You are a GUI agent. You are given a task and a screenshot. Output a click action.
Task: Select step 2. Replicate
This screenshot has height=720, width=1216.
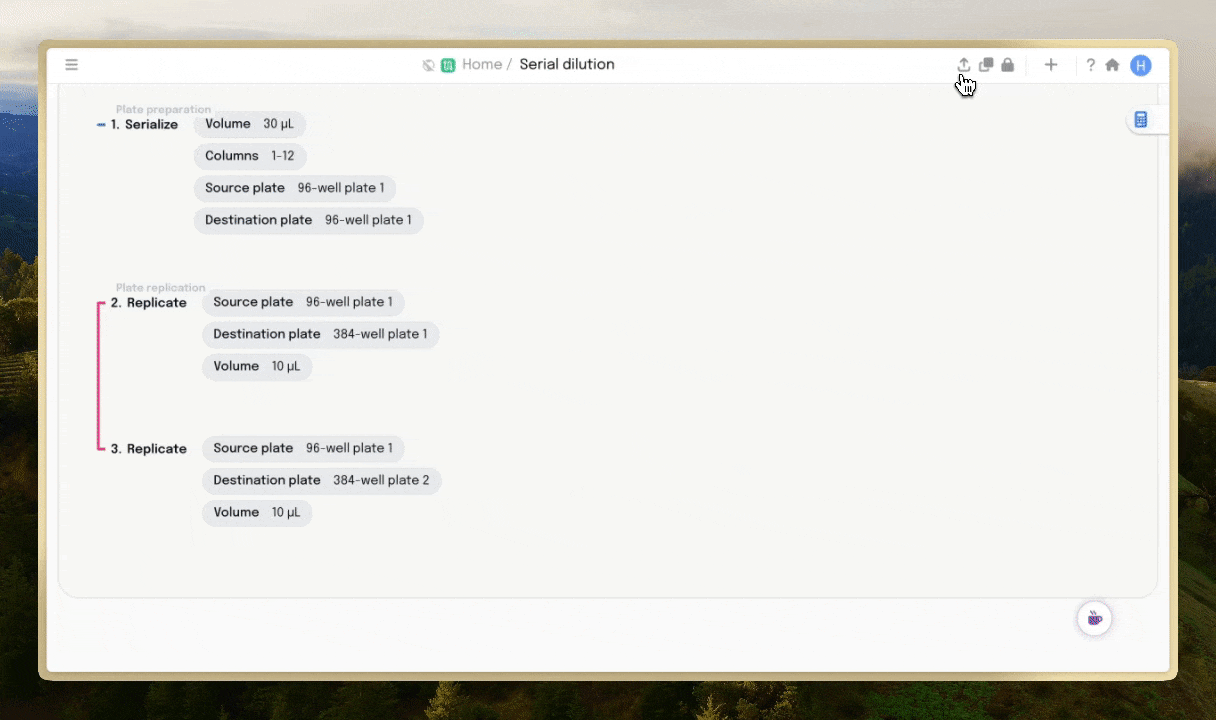point(148,303)
